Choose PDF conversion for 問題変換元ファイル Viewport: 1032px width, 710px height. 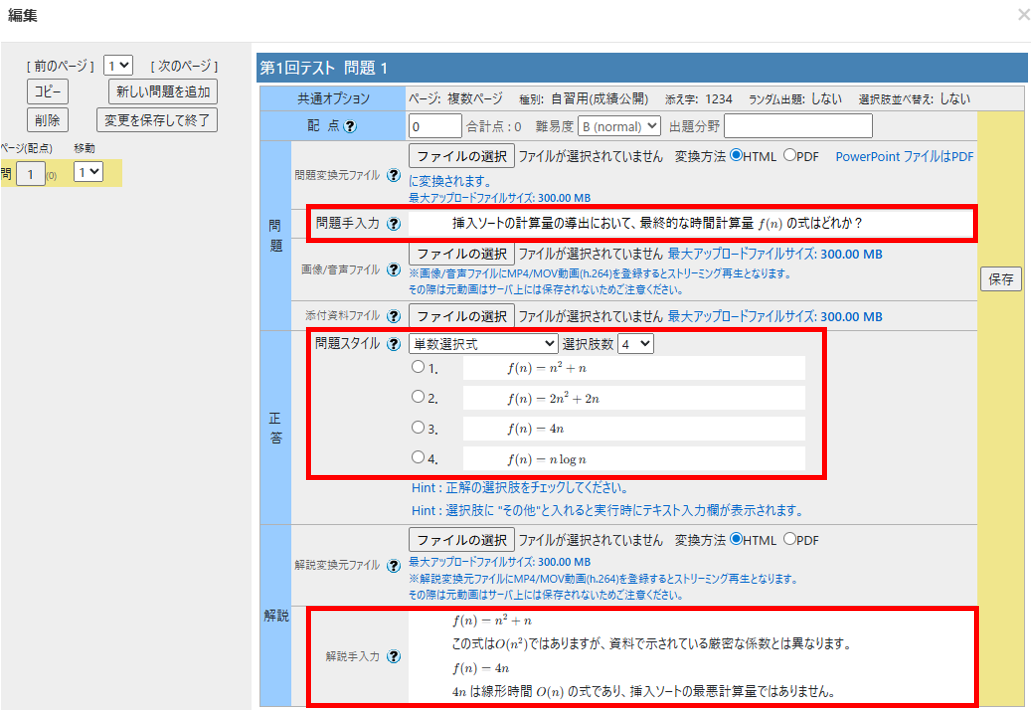click(x=789, y=156)
